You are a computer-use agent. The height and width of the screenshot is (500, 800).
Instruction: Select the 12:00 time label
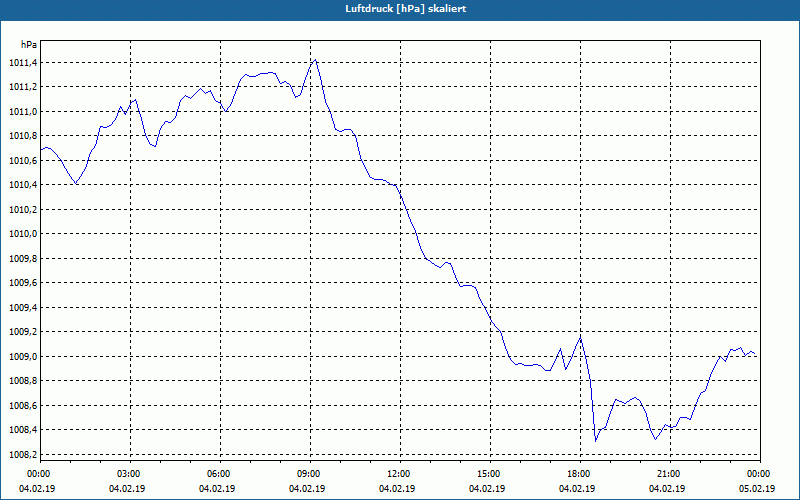click(x=398, y=474)
